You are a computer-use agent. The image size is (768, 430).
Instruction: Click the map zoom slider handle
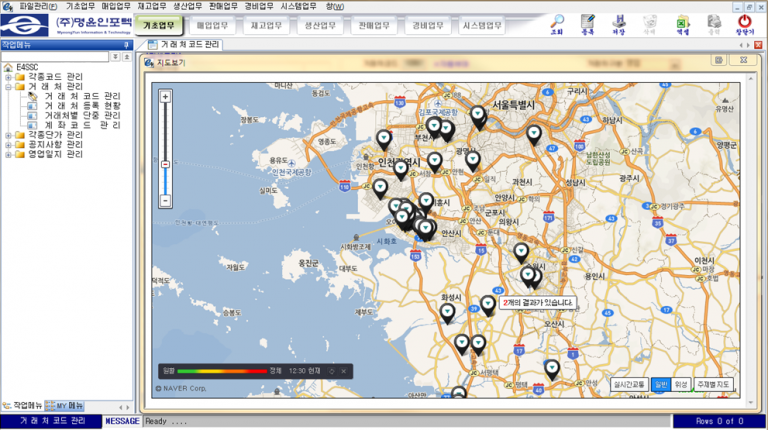[165, 165]
